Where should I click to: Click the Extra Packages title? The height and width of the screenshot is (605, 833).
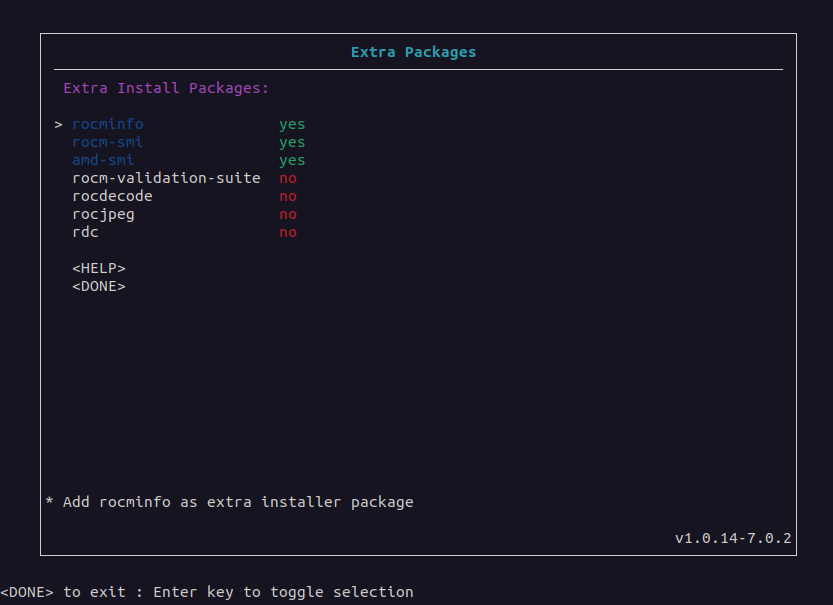coord(413,52)
